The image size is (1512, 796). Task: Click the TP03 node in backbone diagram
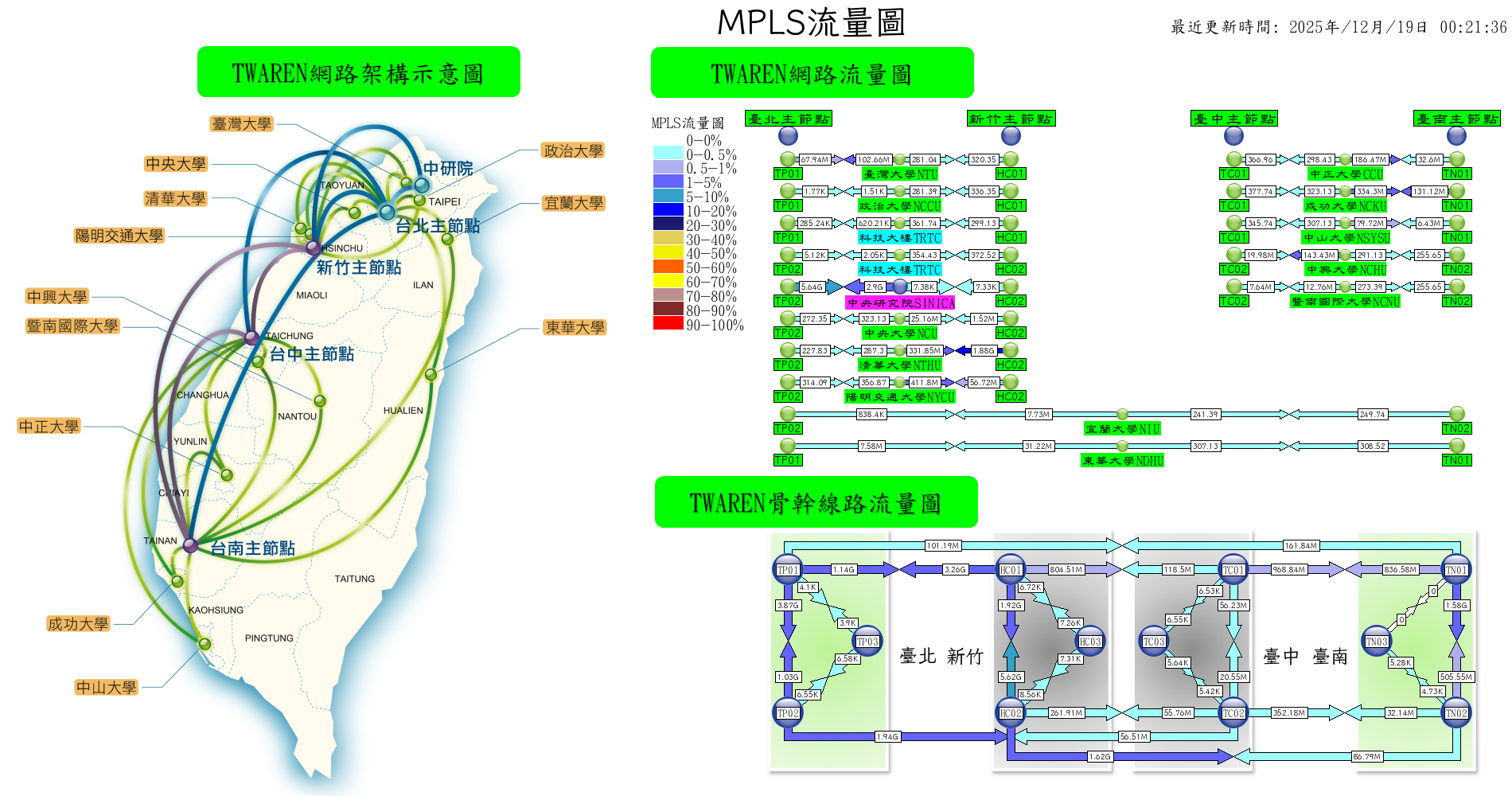point(867,642)
